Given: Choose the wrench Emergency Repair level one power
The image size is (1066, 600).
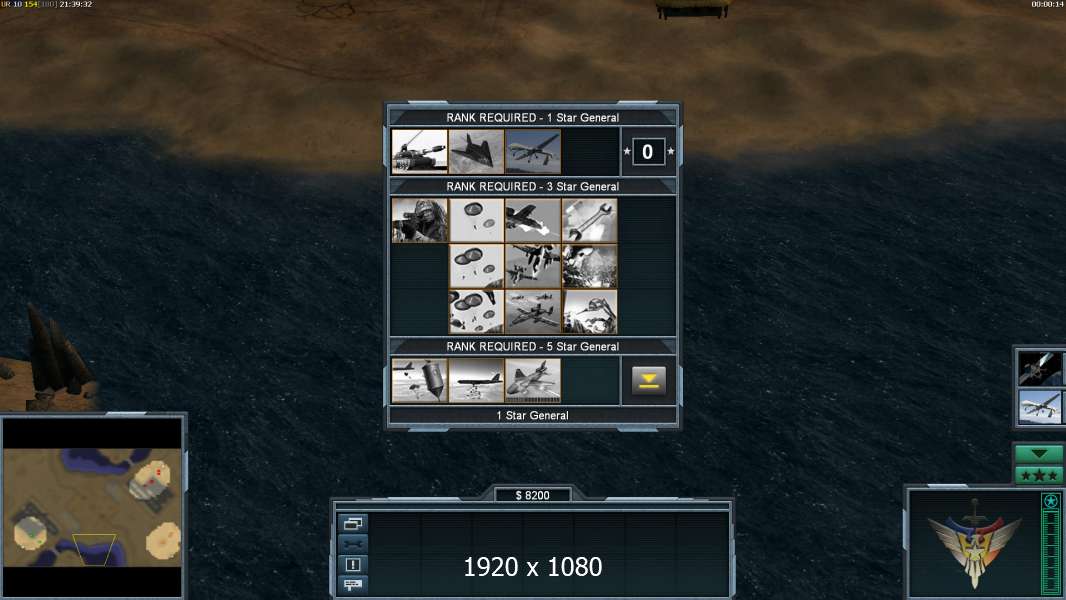Looking at the screenshot, I should coord(589,220).
